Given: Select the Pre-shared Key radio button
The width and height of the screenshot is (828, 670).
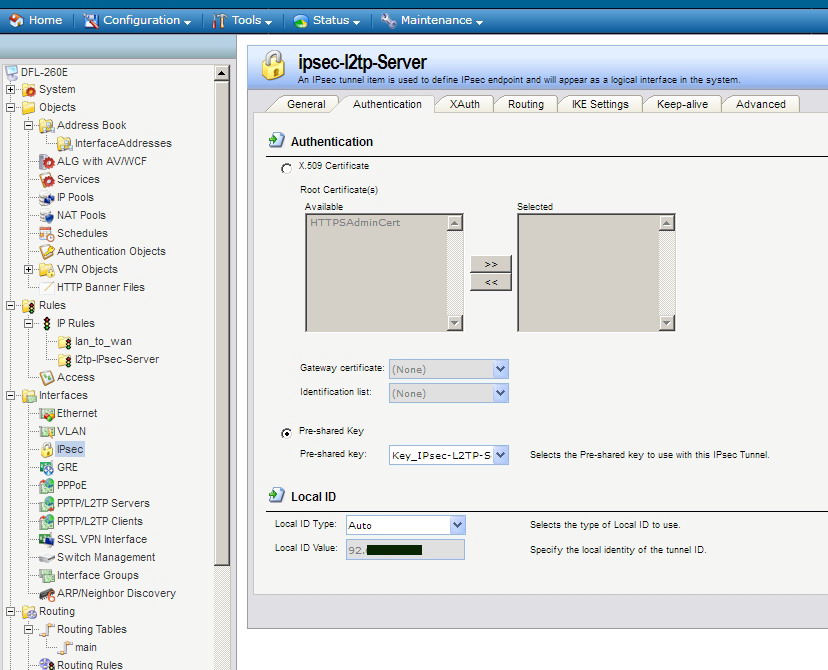Looking at the screenshot, I should coord(287,433).
